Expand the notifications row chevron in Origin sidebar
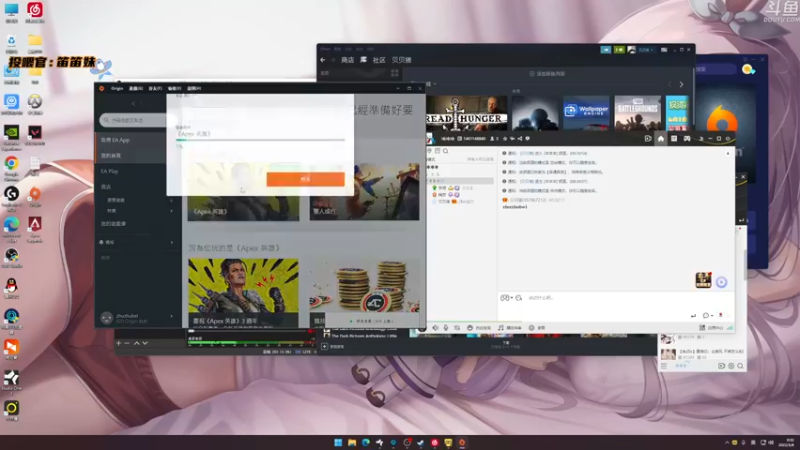This screenshot has height=450, width=800. tap(171, 242)
